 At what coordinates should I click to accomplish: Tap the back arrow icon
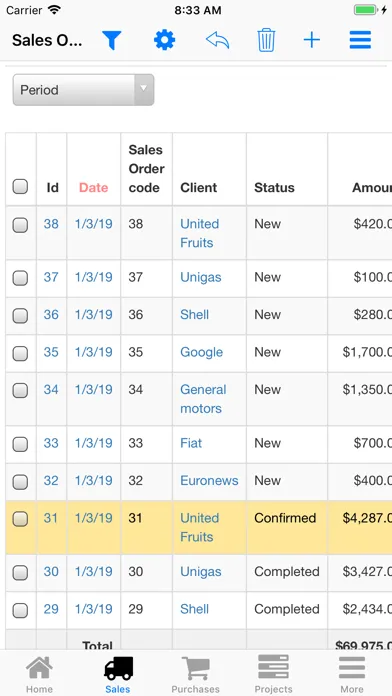218,40
